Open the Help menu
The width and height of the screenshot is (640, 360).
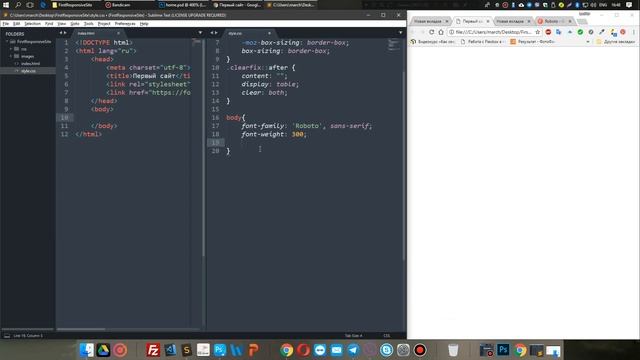144,24
